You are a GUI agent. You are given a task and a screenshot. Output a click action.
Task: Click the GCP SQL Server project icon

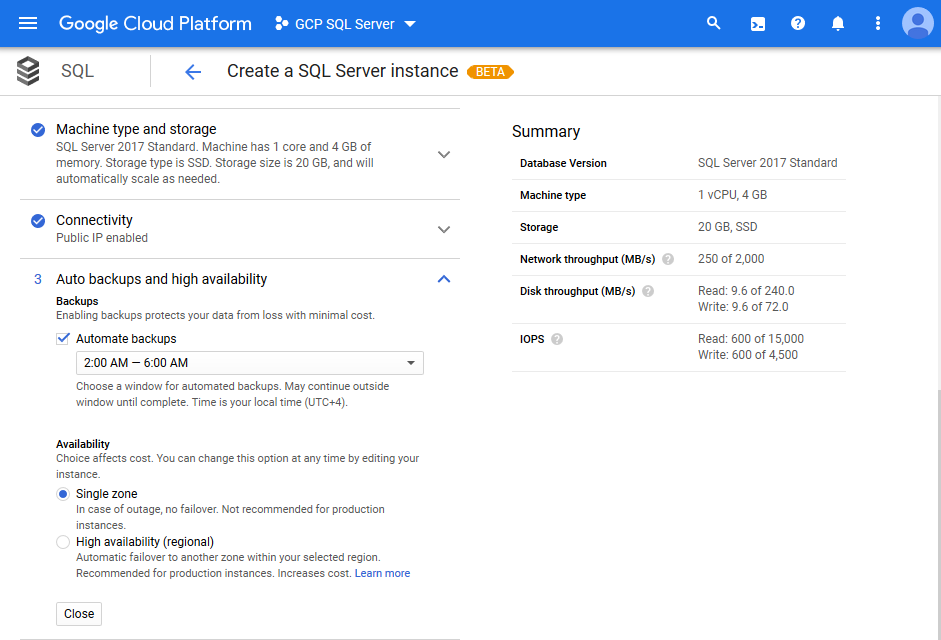(281, 23)
